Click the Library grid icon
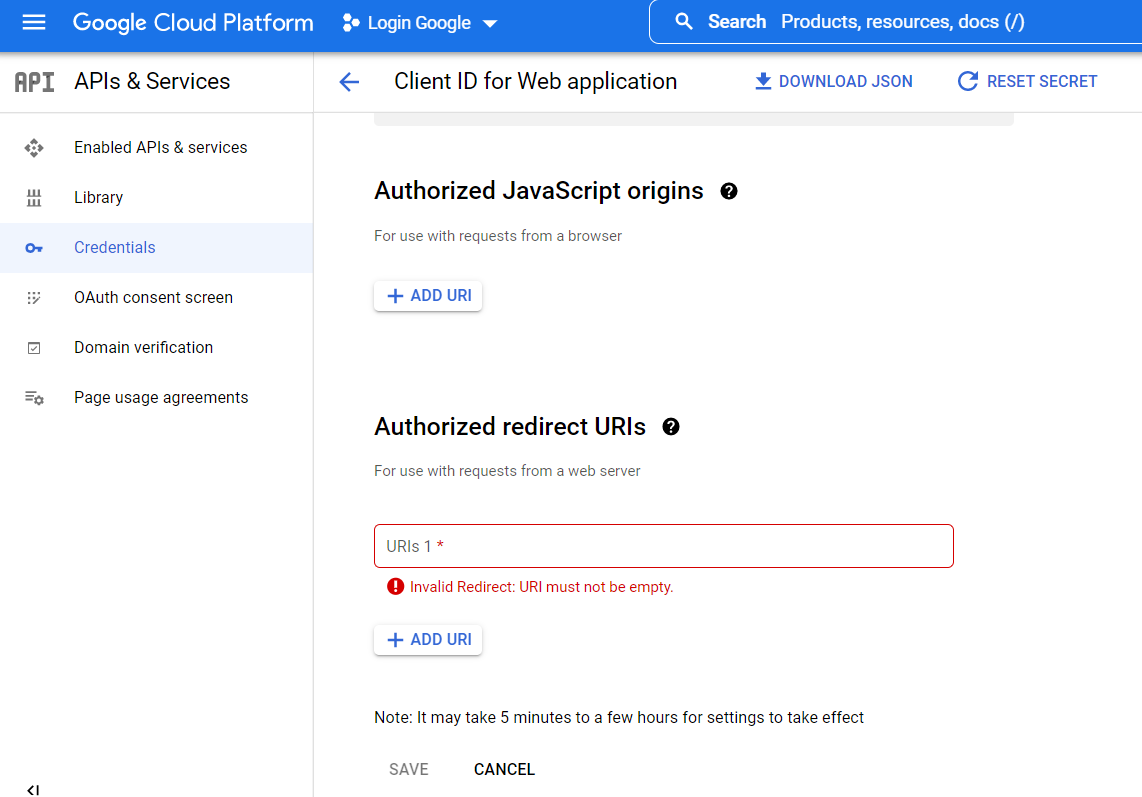 coord(34,197)
